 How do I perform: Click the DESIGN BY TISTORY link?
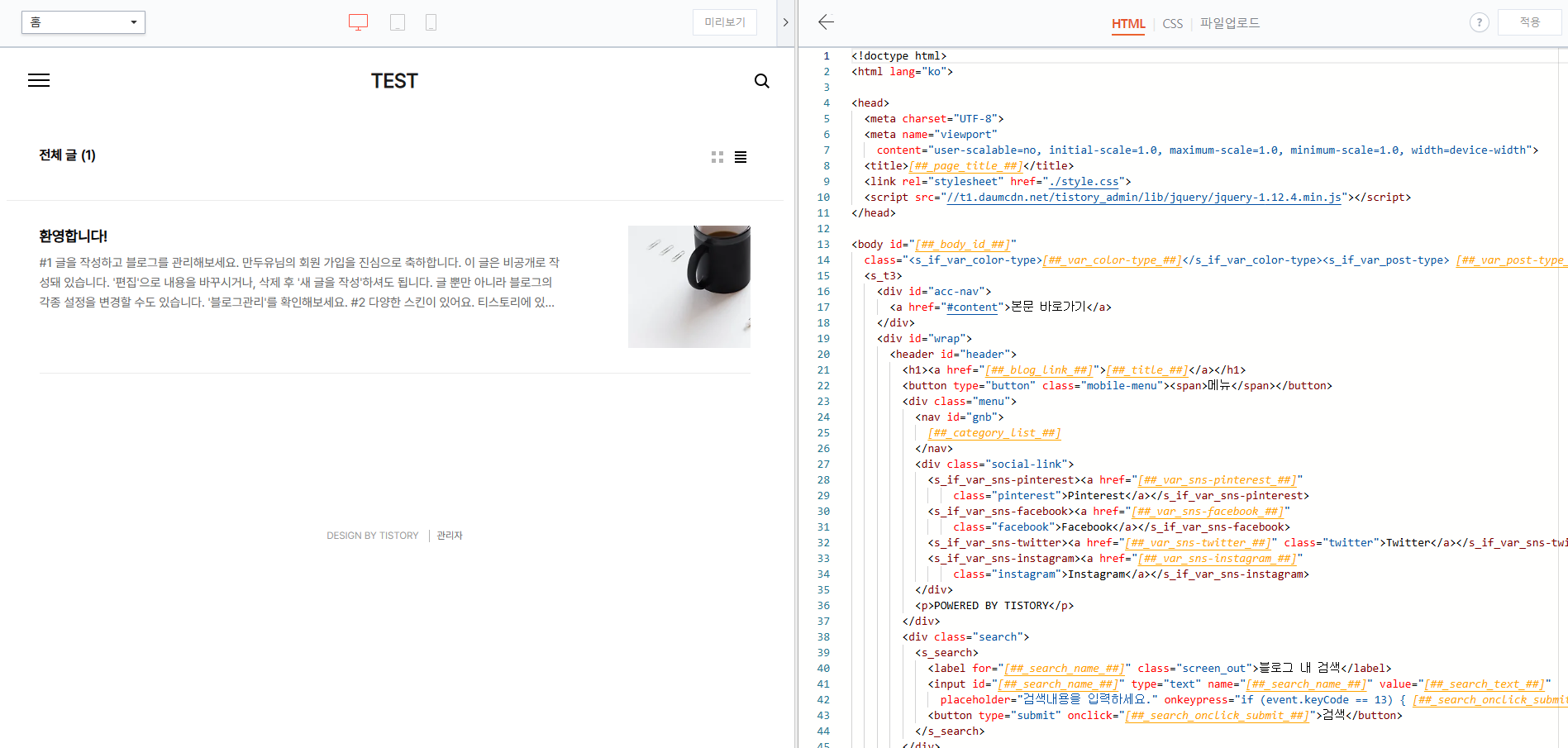point(373,536)
